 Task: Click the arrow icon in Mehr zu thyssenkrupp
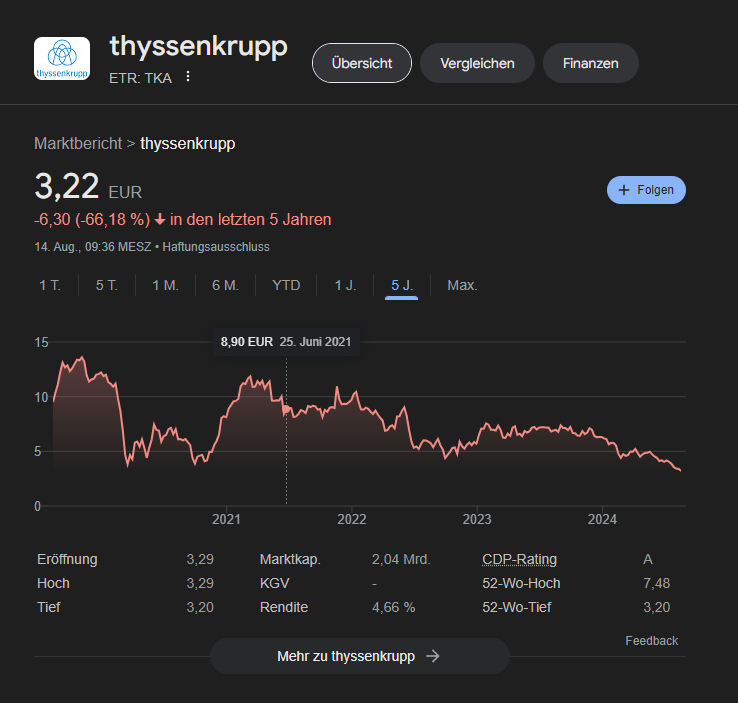point(433,656)
